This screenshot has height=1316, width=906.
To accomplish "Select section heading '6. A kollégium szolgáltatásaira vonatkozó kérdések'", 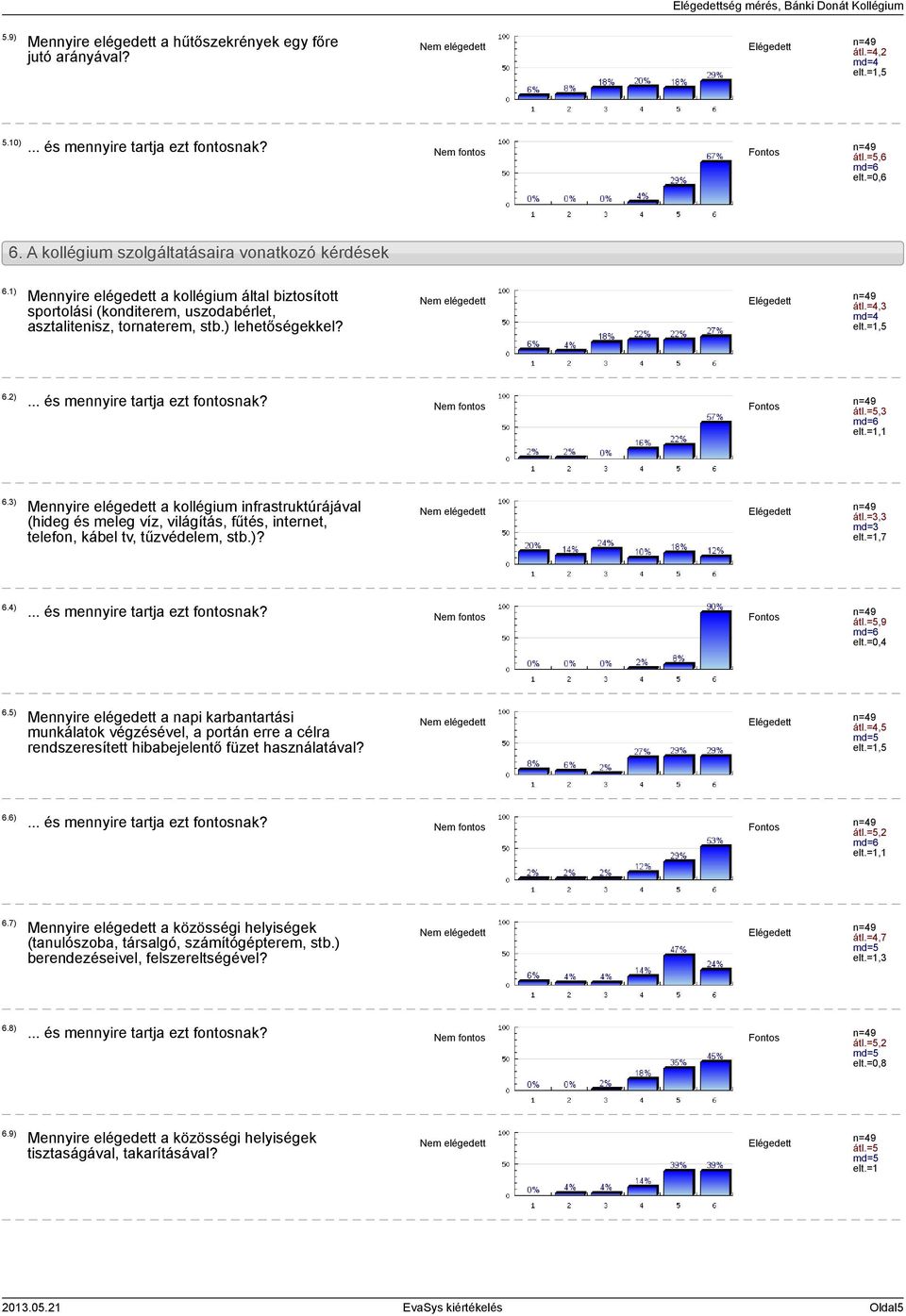I will click(x=198, y=253).
